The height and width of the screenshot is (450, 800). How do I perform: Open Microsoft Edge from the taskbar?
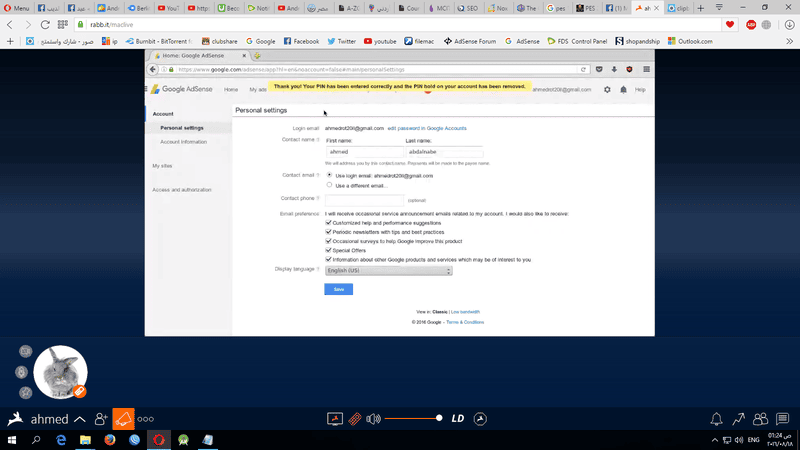[61, 440]
